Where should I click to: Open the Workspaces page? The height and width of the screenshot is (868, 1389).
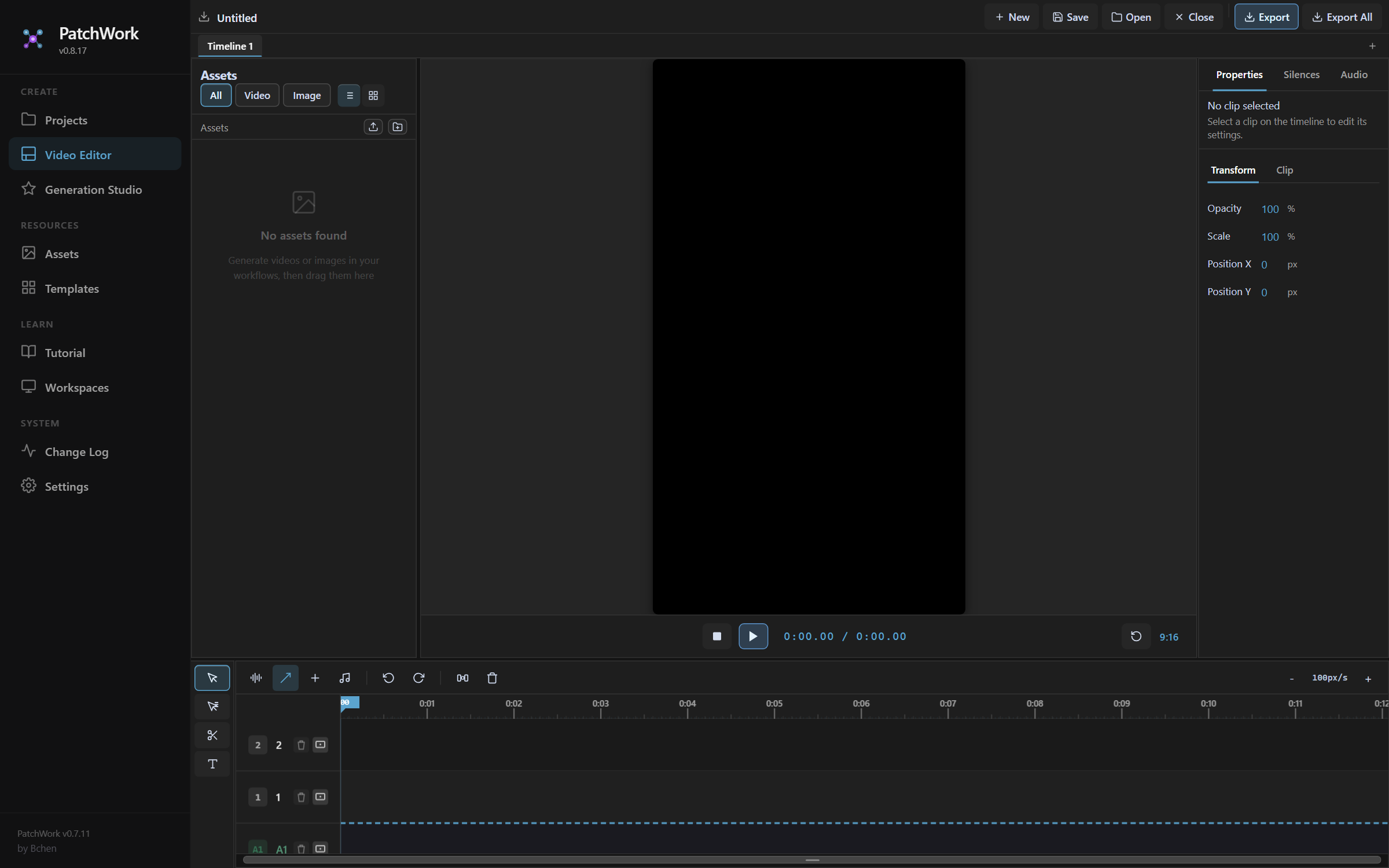tap(95, 387)
